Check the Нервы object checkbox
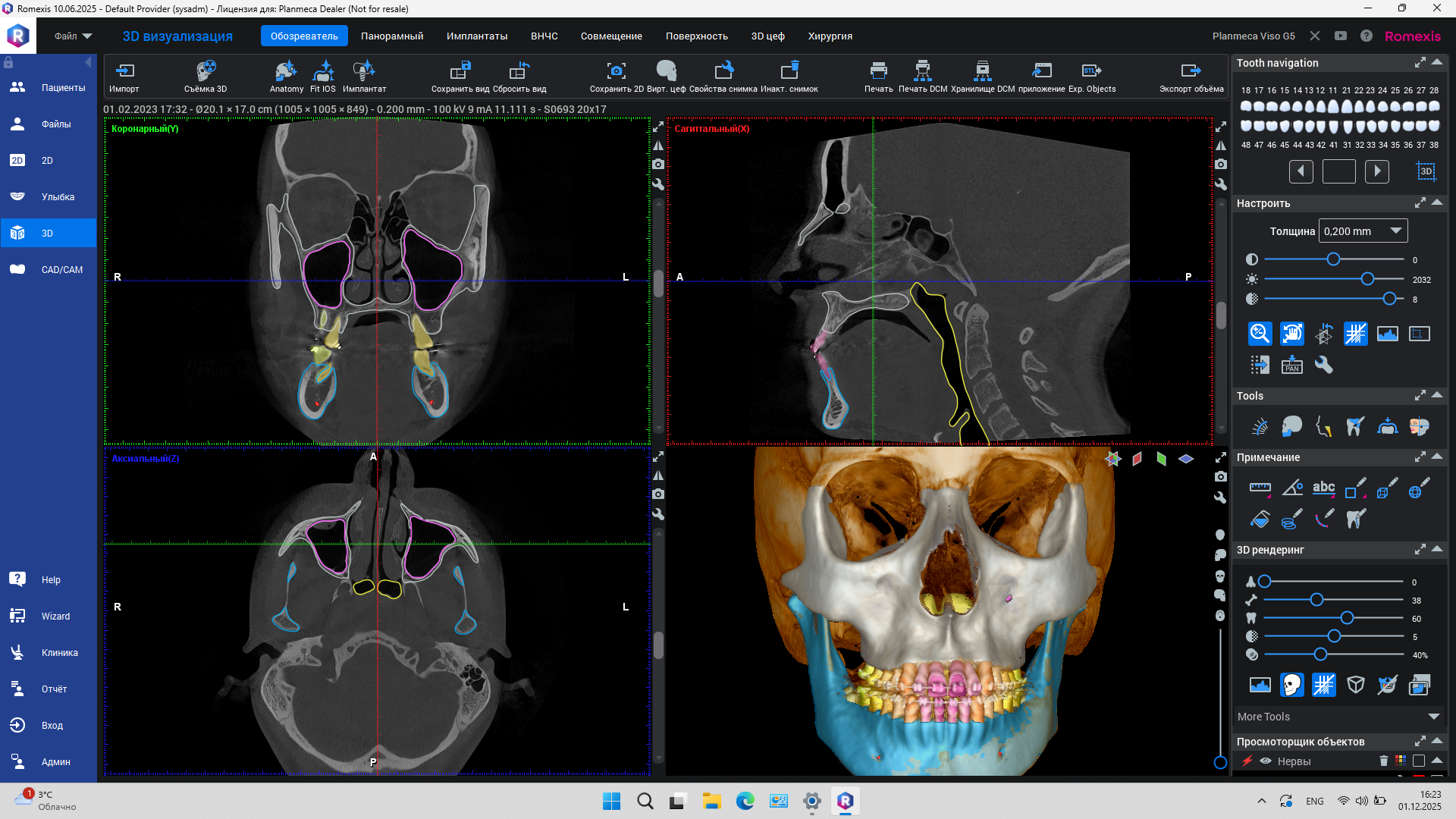This screenshot has width=1456, height=819. point(1419,761)
